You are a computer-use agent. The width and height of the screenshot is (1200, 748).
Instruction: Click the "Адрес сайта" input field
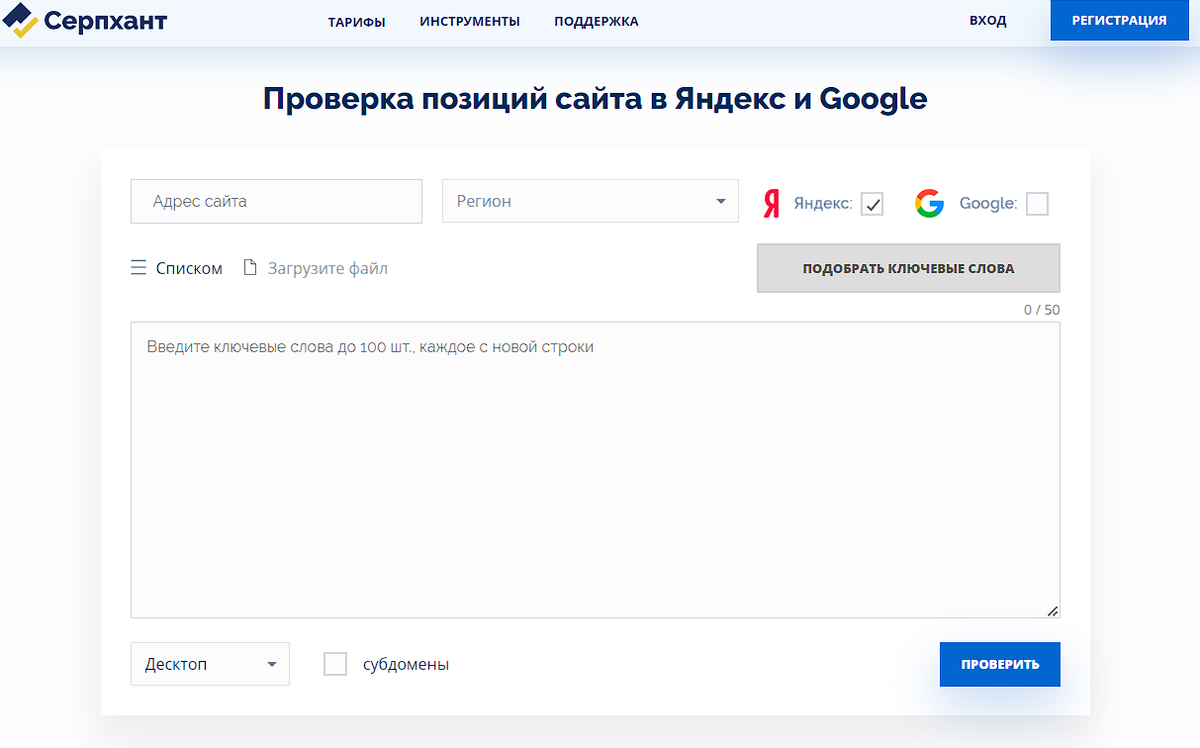click(x=276, y=201)
